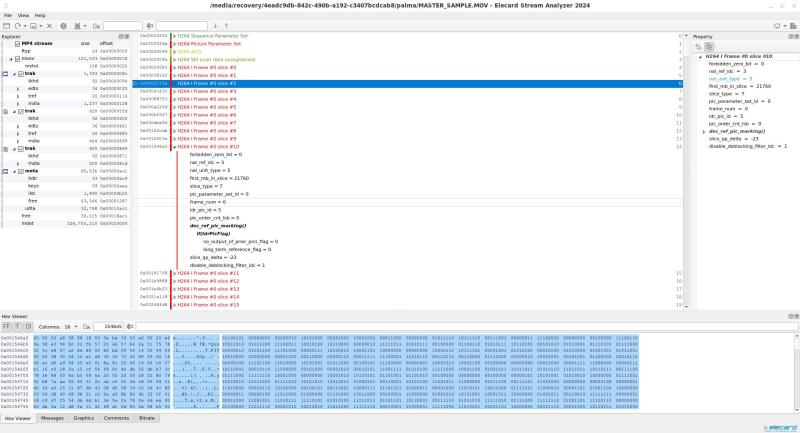Click the save toolbar icon
This screenshot has height=433, width=800.
[33, 26]
